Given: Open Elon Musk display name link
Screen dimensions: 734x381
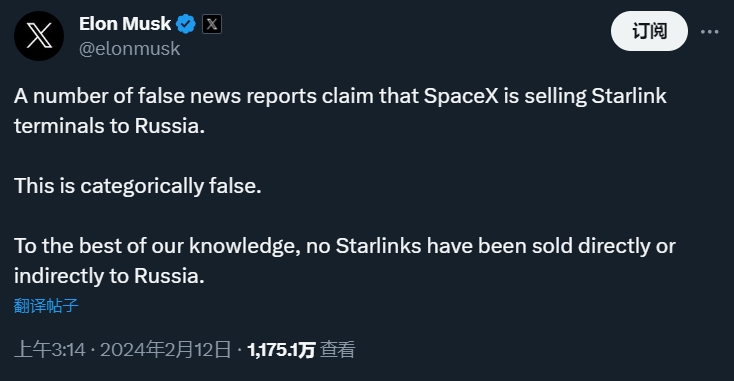Looking at the screenshot, I should (125, 23).
